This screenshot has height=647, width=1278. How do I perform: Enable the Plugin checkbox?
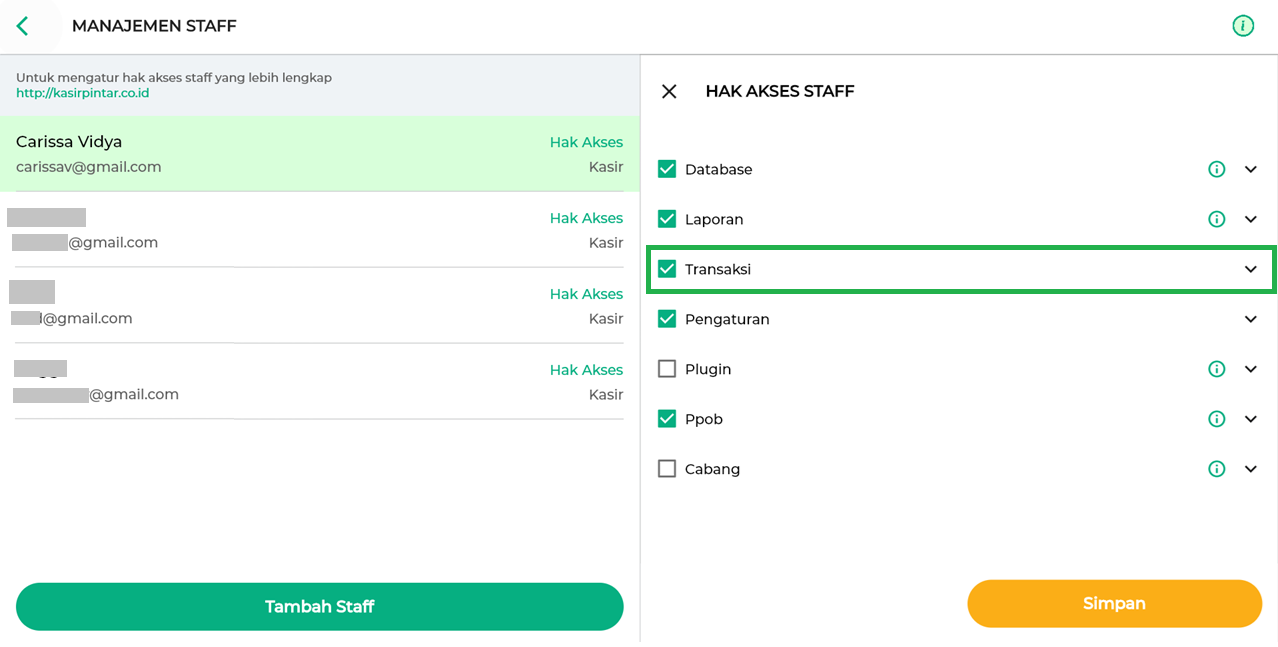667,370
